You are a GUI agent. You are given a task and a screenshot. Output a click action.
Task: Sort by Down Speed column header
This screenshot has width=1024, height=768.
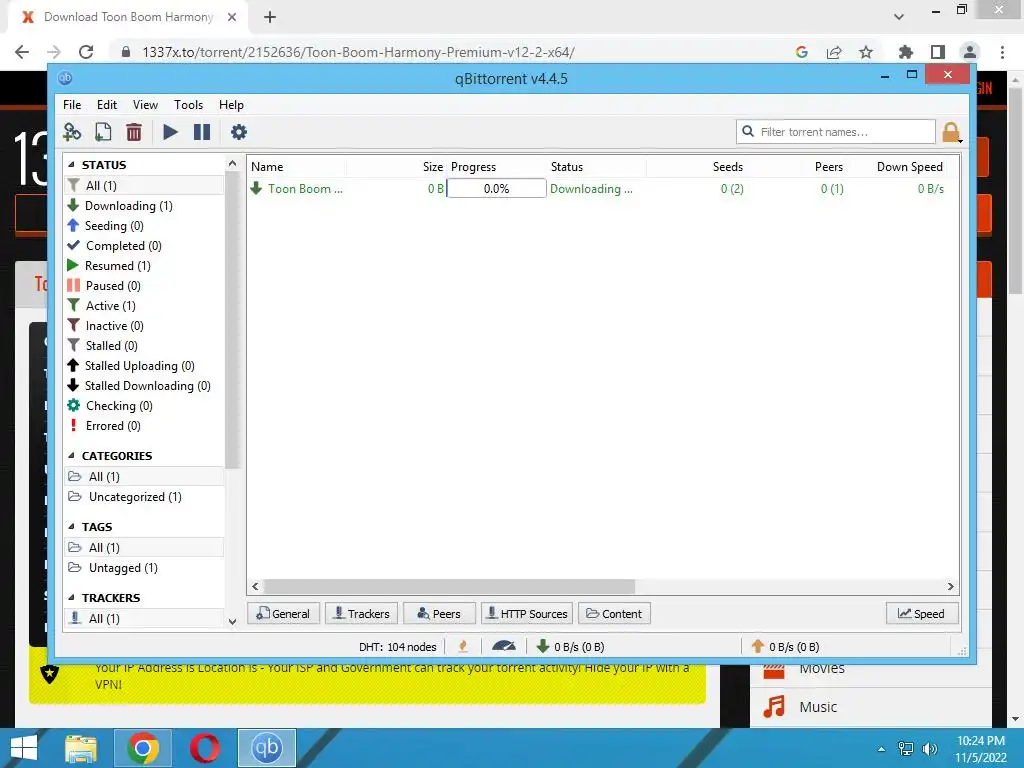tap(896, 167)
